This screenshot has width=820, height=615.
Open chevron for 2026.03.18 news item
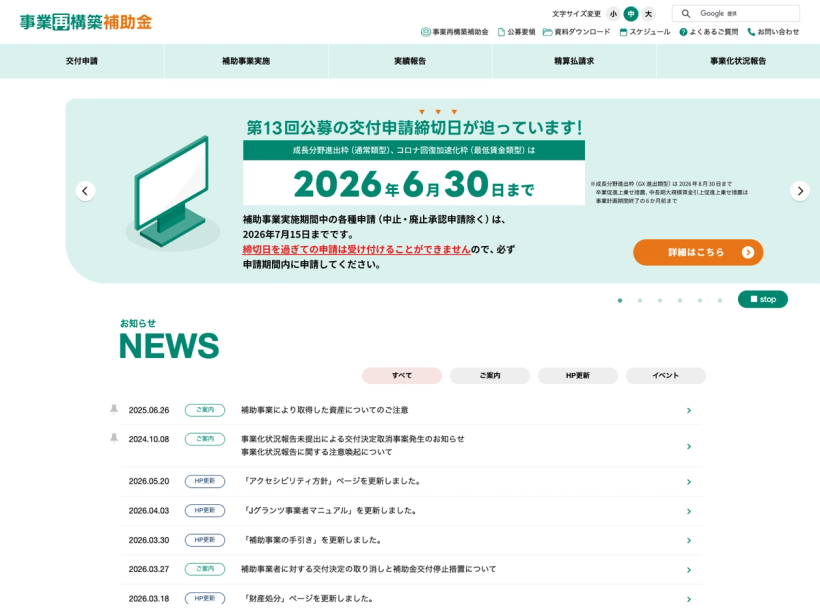(689, 599)
